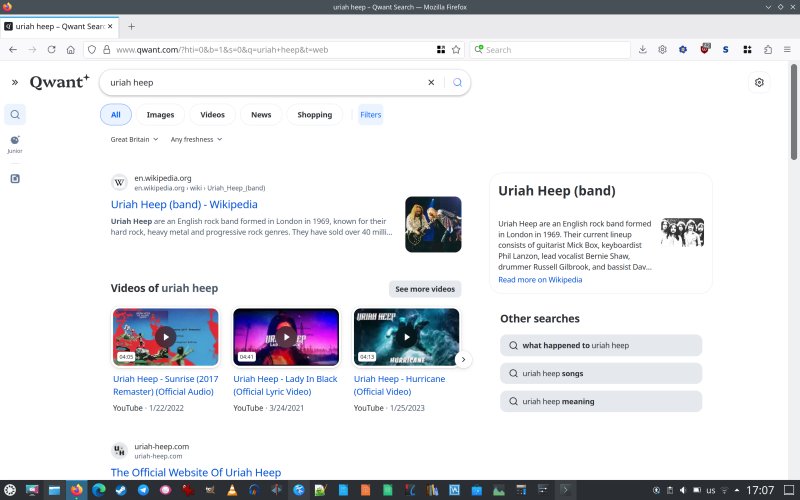
Task: Select the sidebar search icon
Action: 15,114
